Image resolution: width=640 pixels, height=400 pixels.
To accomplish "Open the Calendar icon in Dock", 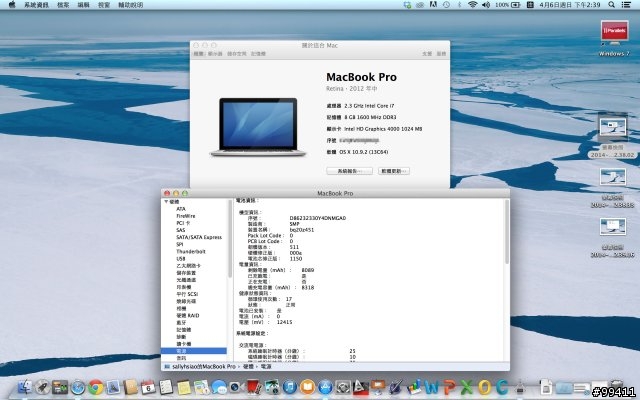I will (x=148, y=387).
